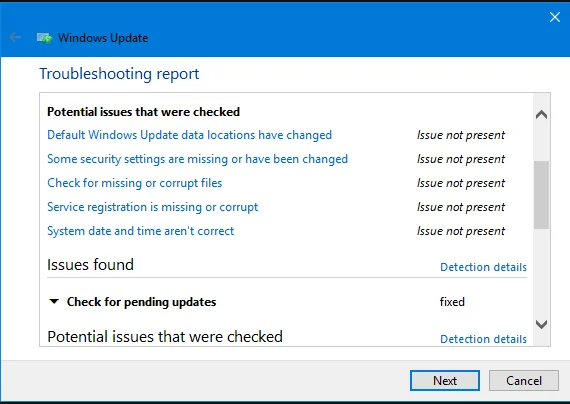Click the report scroll up arrow
This screenshot has width=570, height=404.
[541, 115]
